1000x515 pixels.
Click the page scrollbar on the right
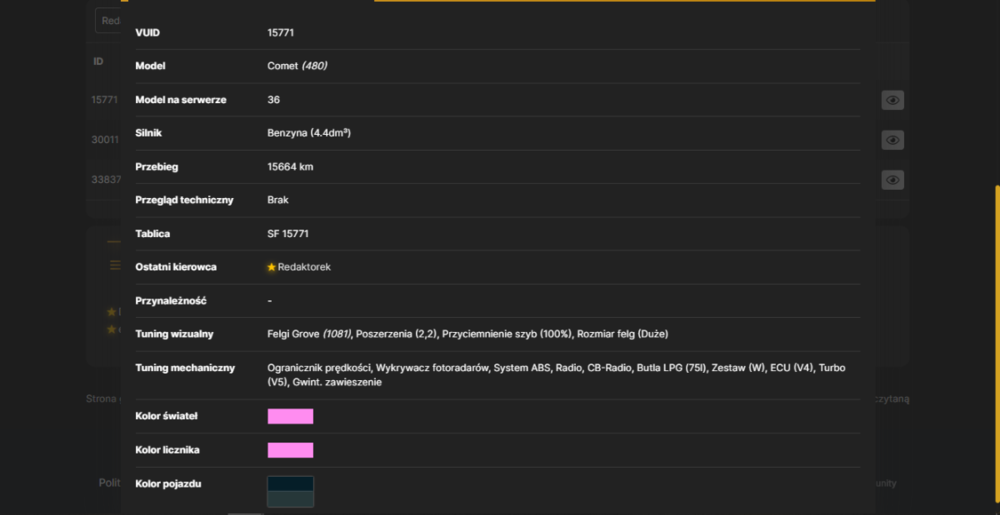[997, 344]
